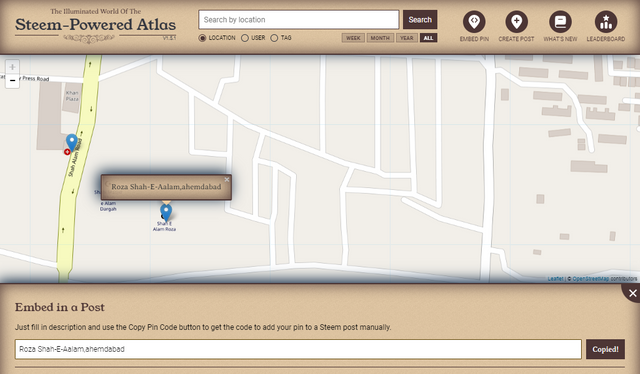The width and height of the screenshot is (640, 374).
Task: Close the Roza Shah-E-Aalam popup
Action: point(227,179)
